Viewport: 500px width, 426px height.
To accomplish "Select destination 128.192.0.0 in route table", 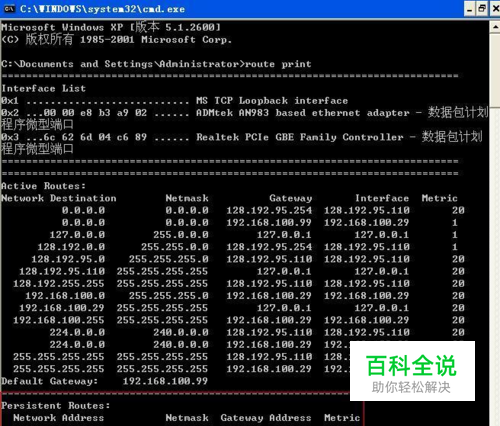I will point(71,247).
